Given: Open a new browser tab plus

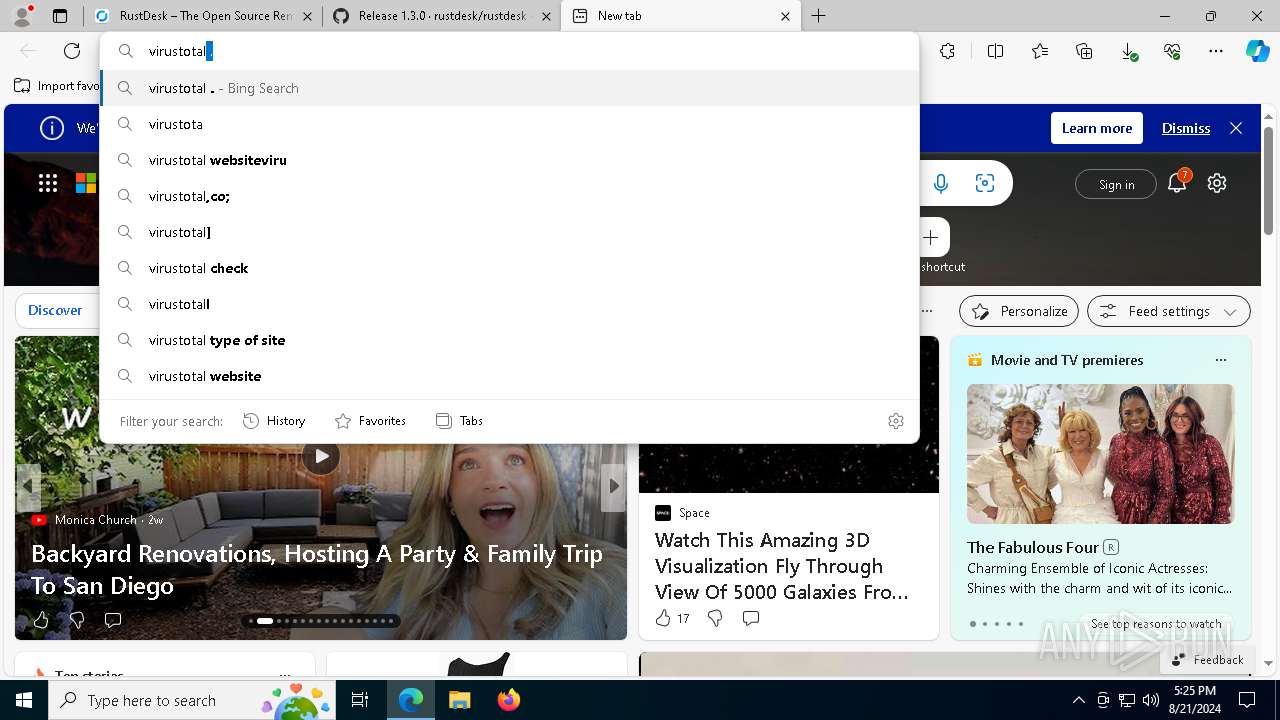Looking at the screenshot, I should (x=819, y=16).
